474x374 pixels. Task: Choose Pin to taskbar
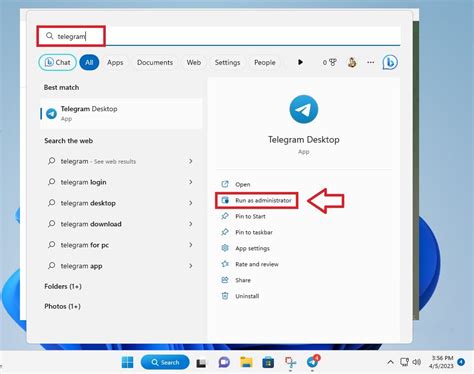(247, 232)
